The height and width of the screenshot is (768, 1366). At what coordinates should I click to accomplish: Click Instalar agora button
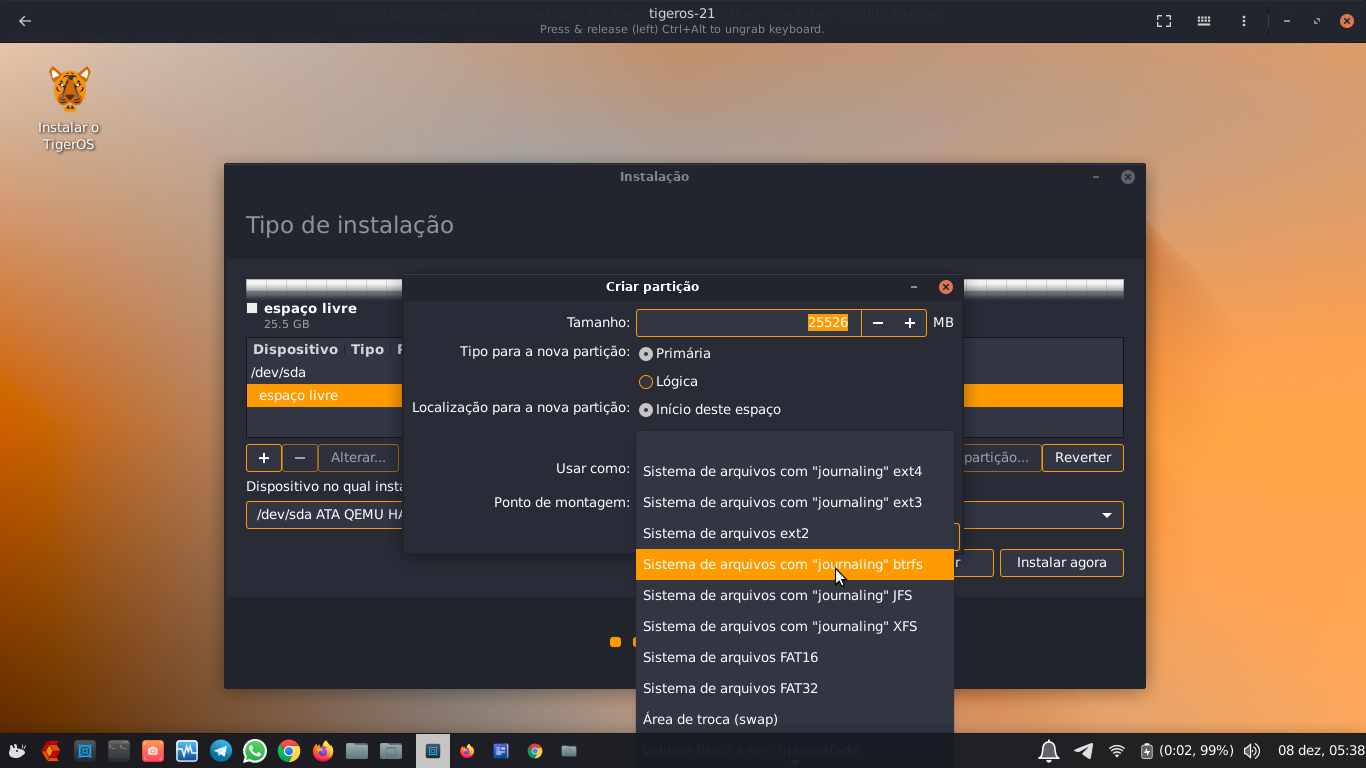click(1062, 563)
